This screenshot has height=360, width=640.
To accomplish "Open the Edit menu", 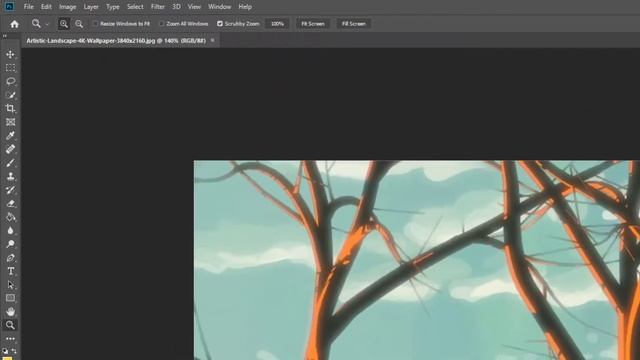I will pyautogui.click(x=46, y=7).
